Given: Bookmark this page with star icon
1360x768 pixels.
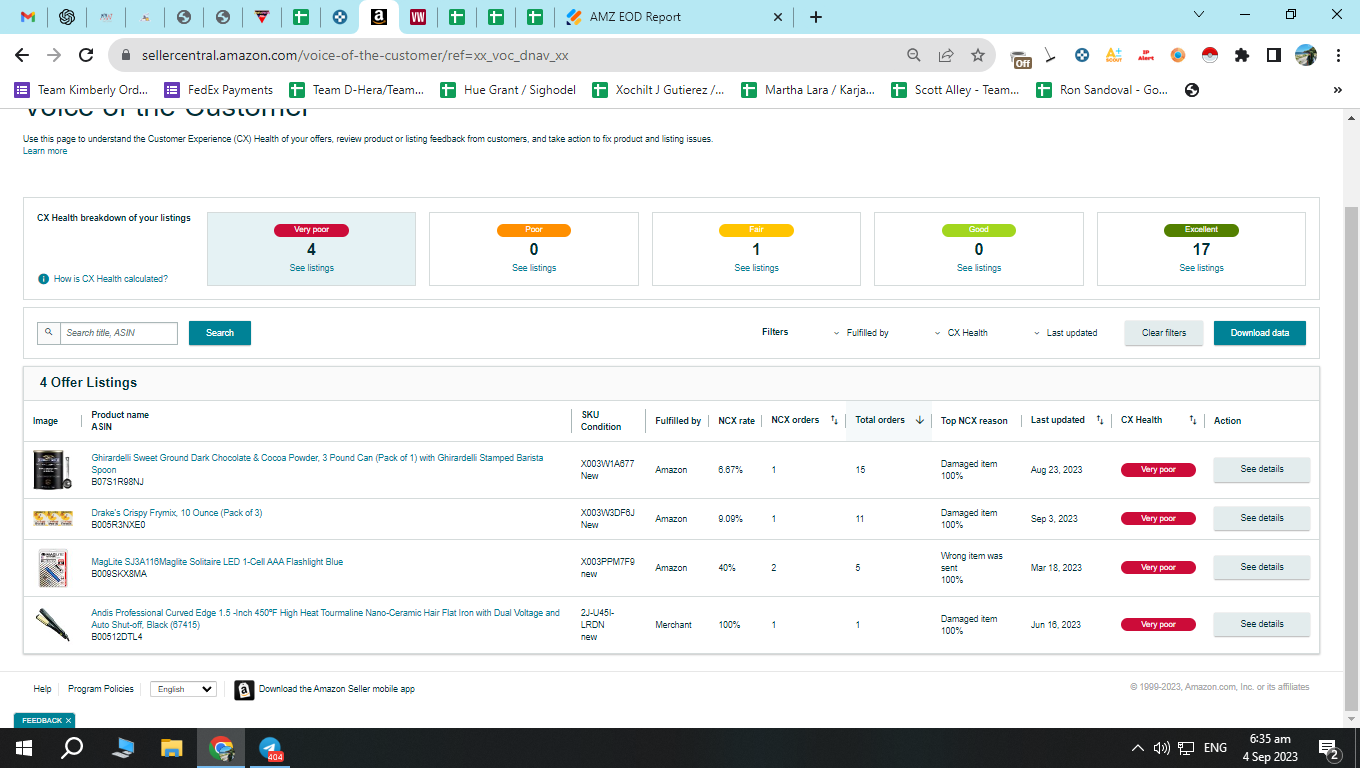Looking at the screenshot, I should tap(978, 55).
